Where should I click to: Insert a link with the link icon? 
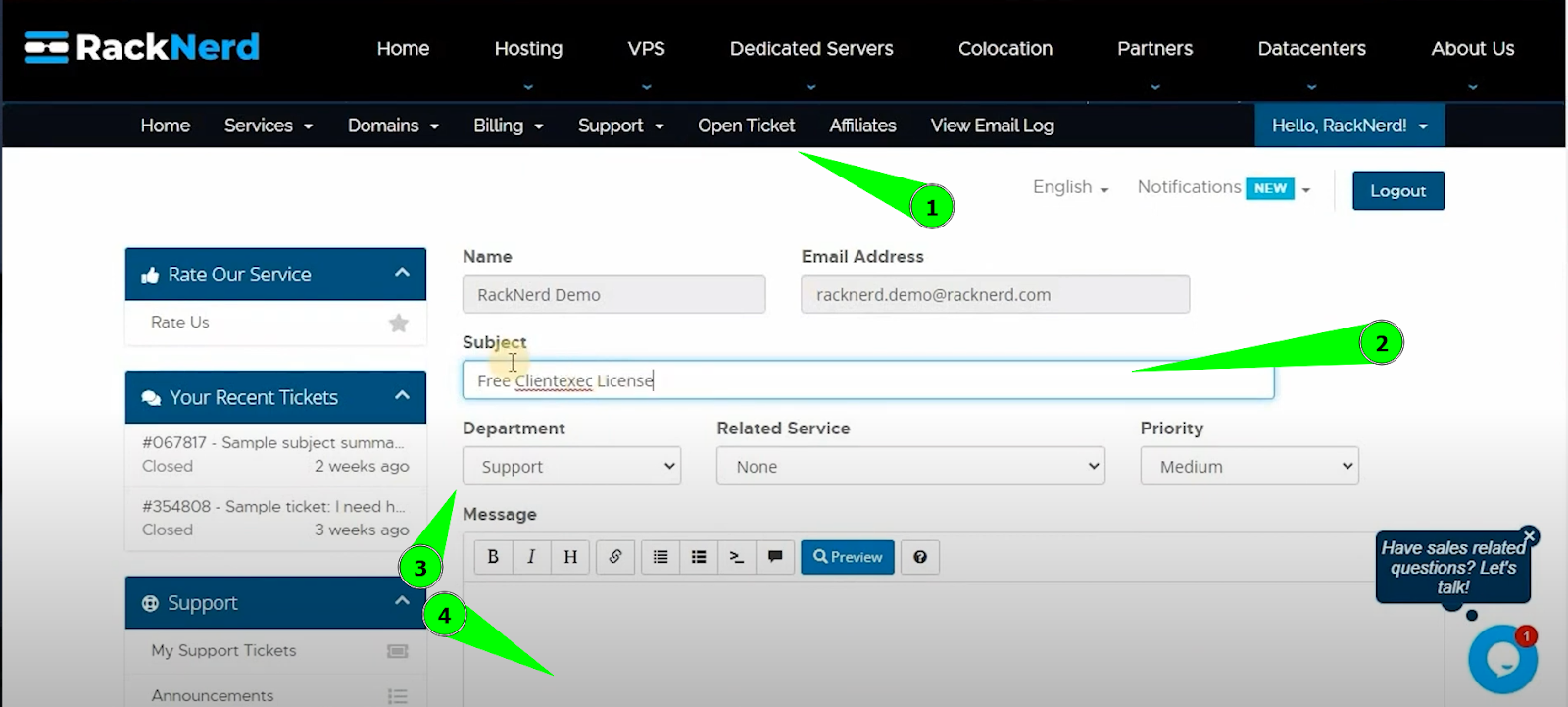coord(615,557)
